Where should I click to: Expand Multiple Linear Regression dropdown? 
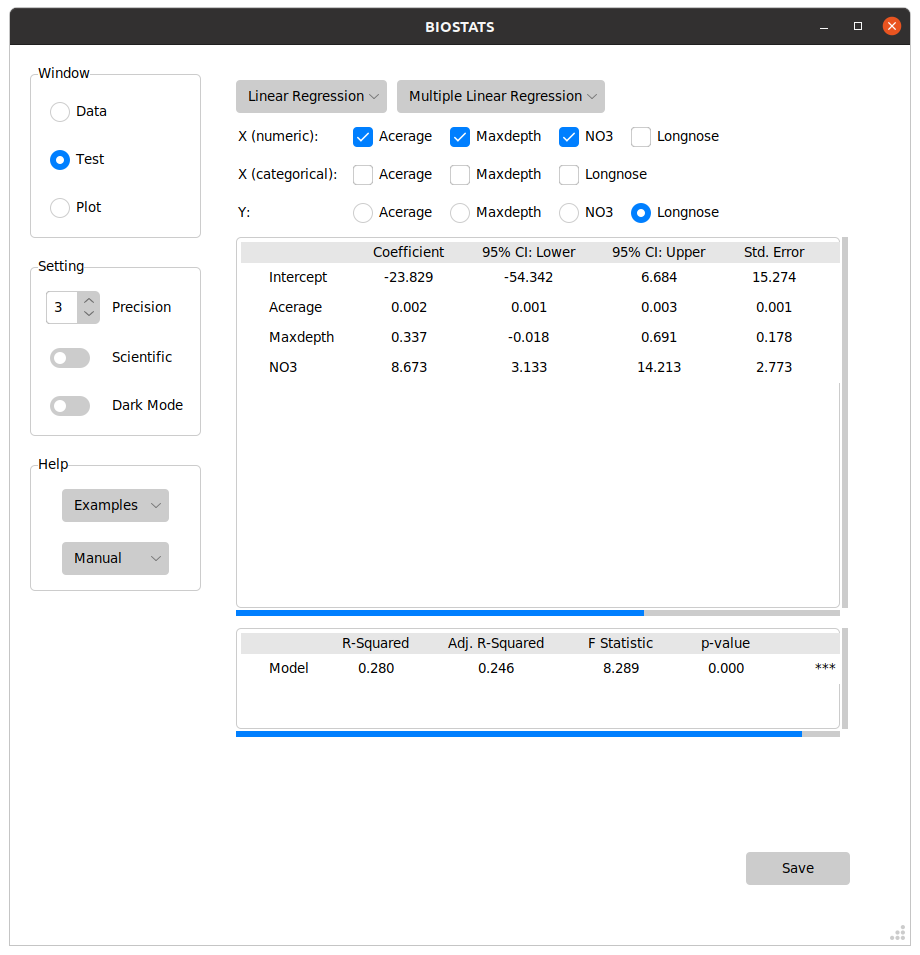pos(500,96)
